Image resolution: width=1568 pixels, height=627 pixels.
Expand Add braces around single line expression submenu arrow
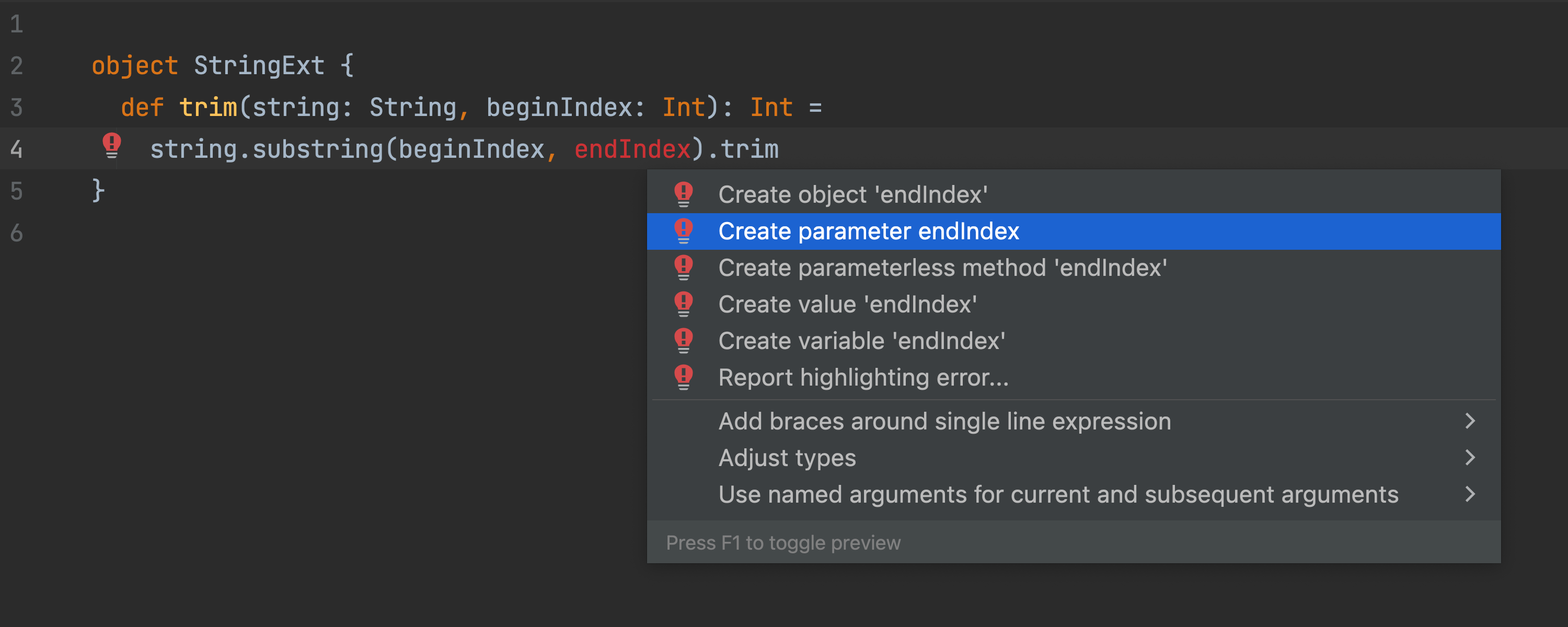click(x=1470, y=421)
